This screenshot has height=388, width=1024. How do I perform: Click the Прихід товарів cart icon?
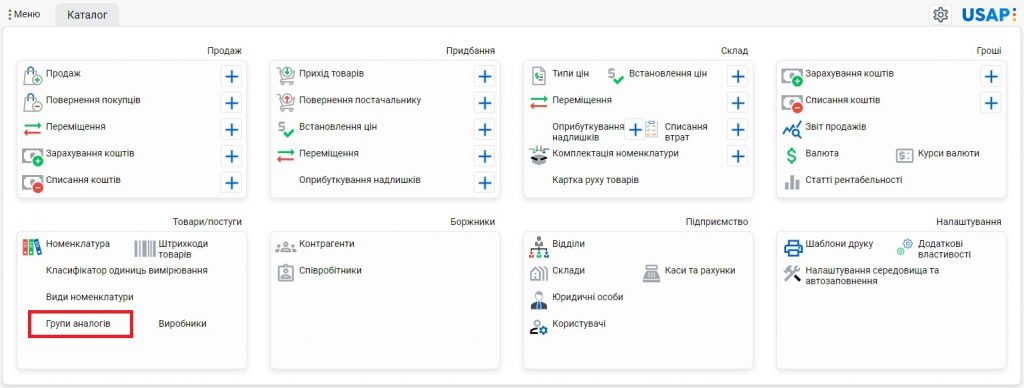tap(285, 76)
